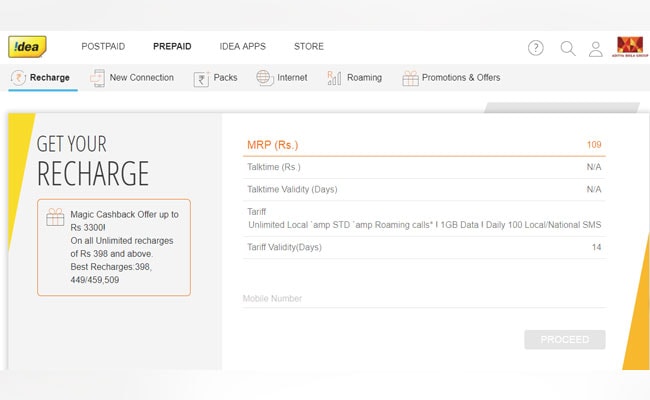The height and width of the screenshot is (400, 650).
Task: Click the tariff validity value 14
Action: [x=597, y=247]
